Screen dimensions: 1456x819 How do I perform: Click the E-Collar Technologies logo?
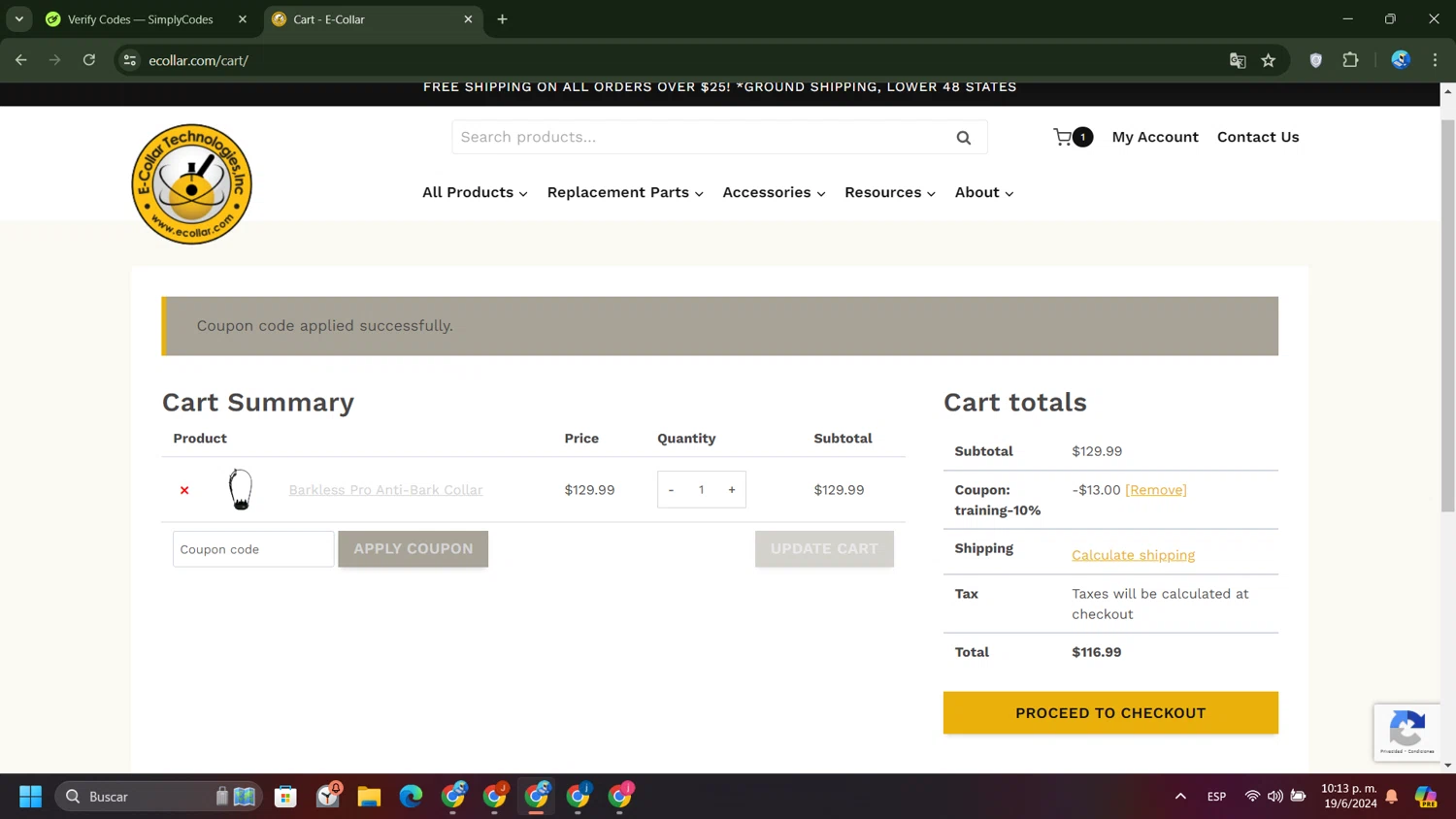tap(192, 183)
